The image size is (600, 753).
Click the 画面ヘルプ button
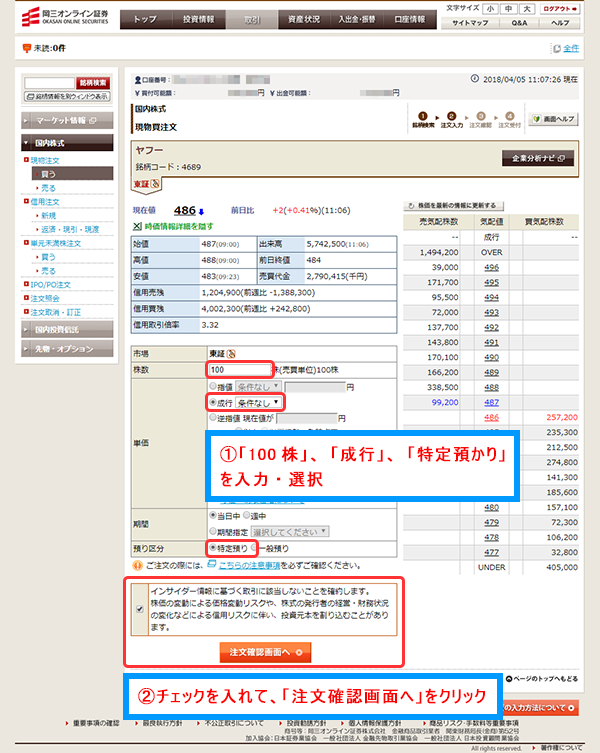click(x=553, y=119)
